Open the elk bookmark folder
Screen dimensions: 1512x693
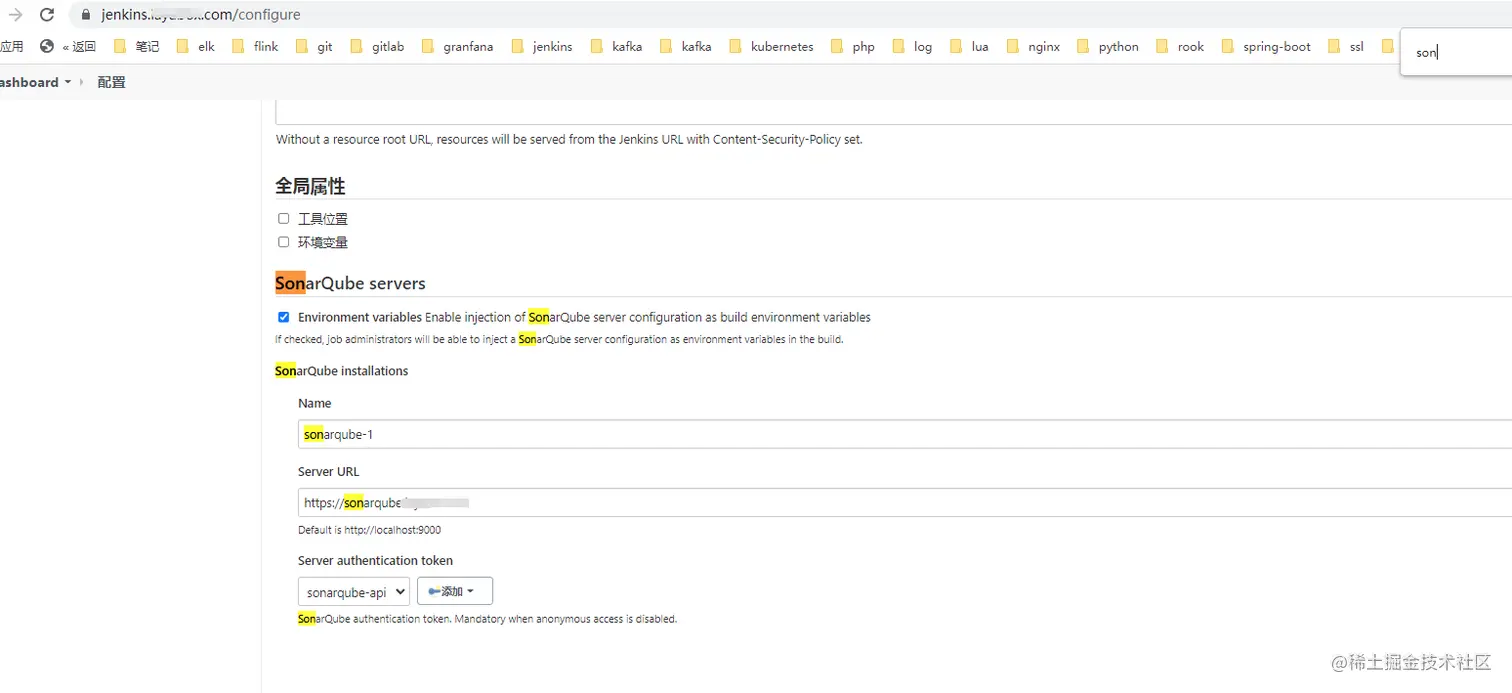coord(195,46)
